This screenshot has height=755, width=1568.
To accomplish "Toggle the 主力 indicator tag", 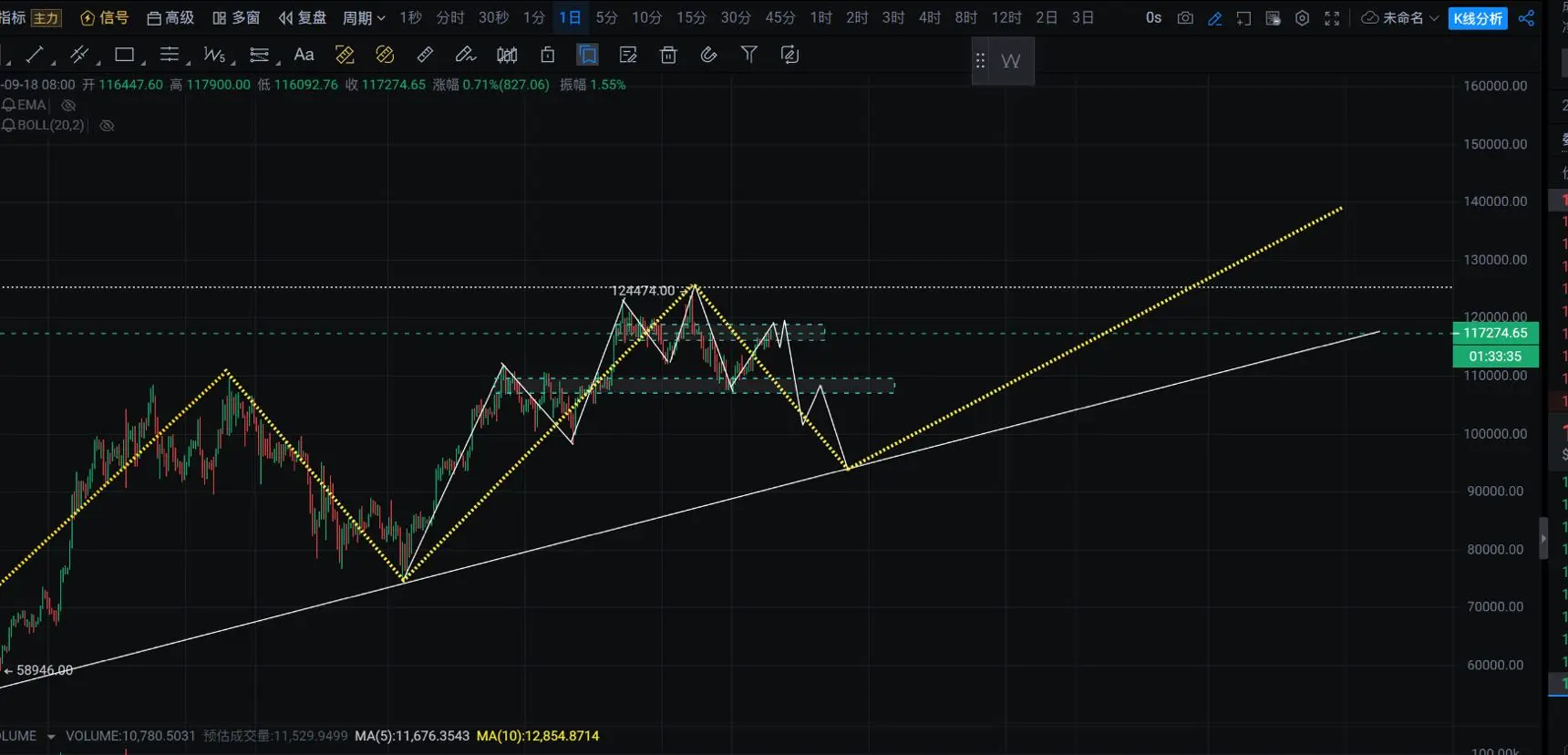I will tap(46, 18).
